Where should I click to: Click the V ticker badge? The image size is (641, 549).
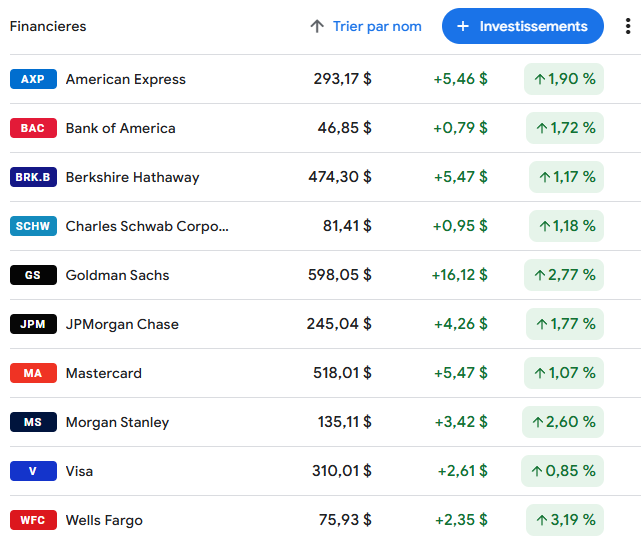33,471
